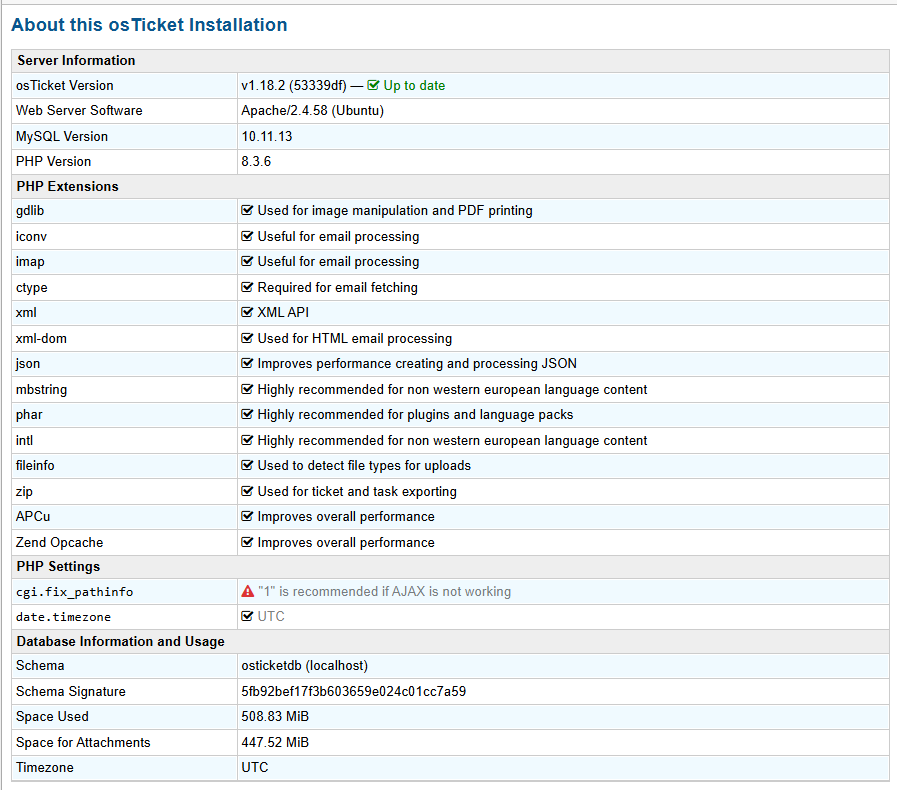Click the Database Information and Usage header
The image size is (897, 790).
pos(120,641)
